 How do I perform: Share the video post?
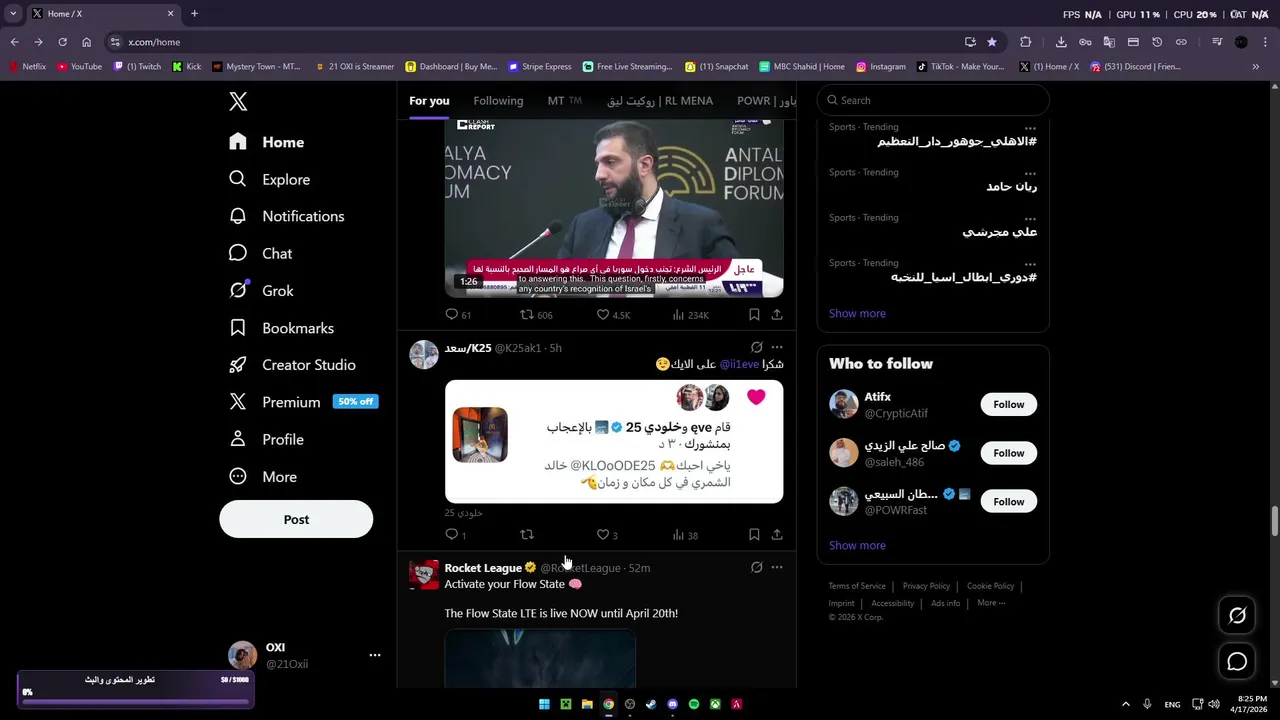coord(777,314)
